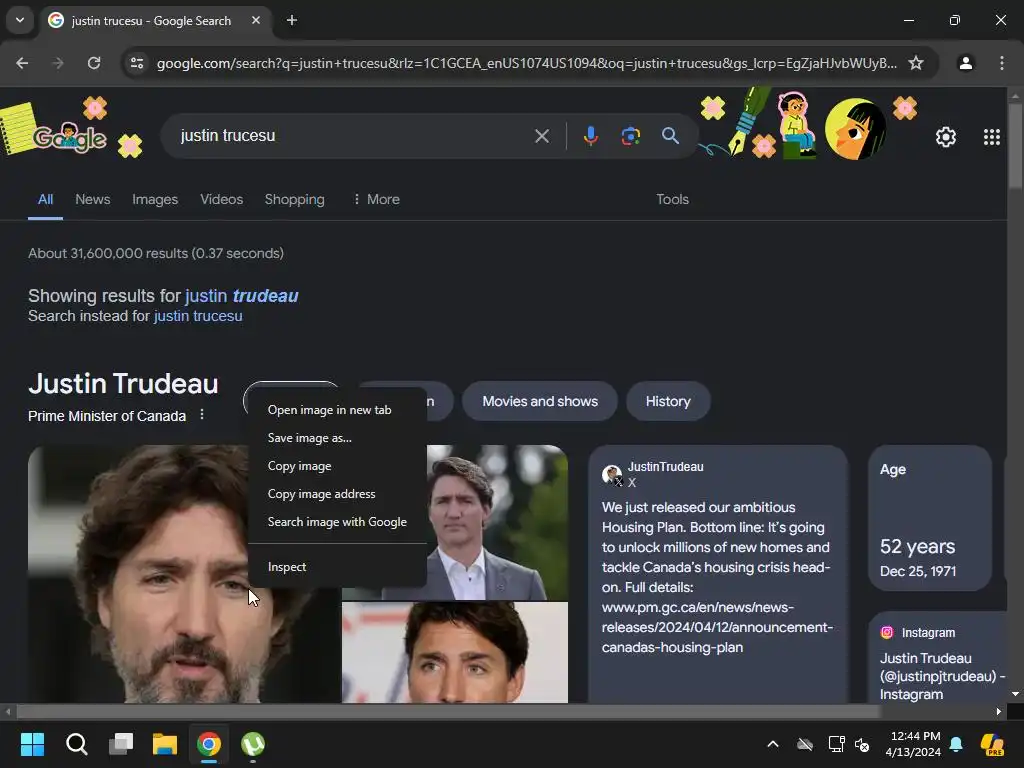
Task: Click the browser back arrow
Action: pos(22,63)
